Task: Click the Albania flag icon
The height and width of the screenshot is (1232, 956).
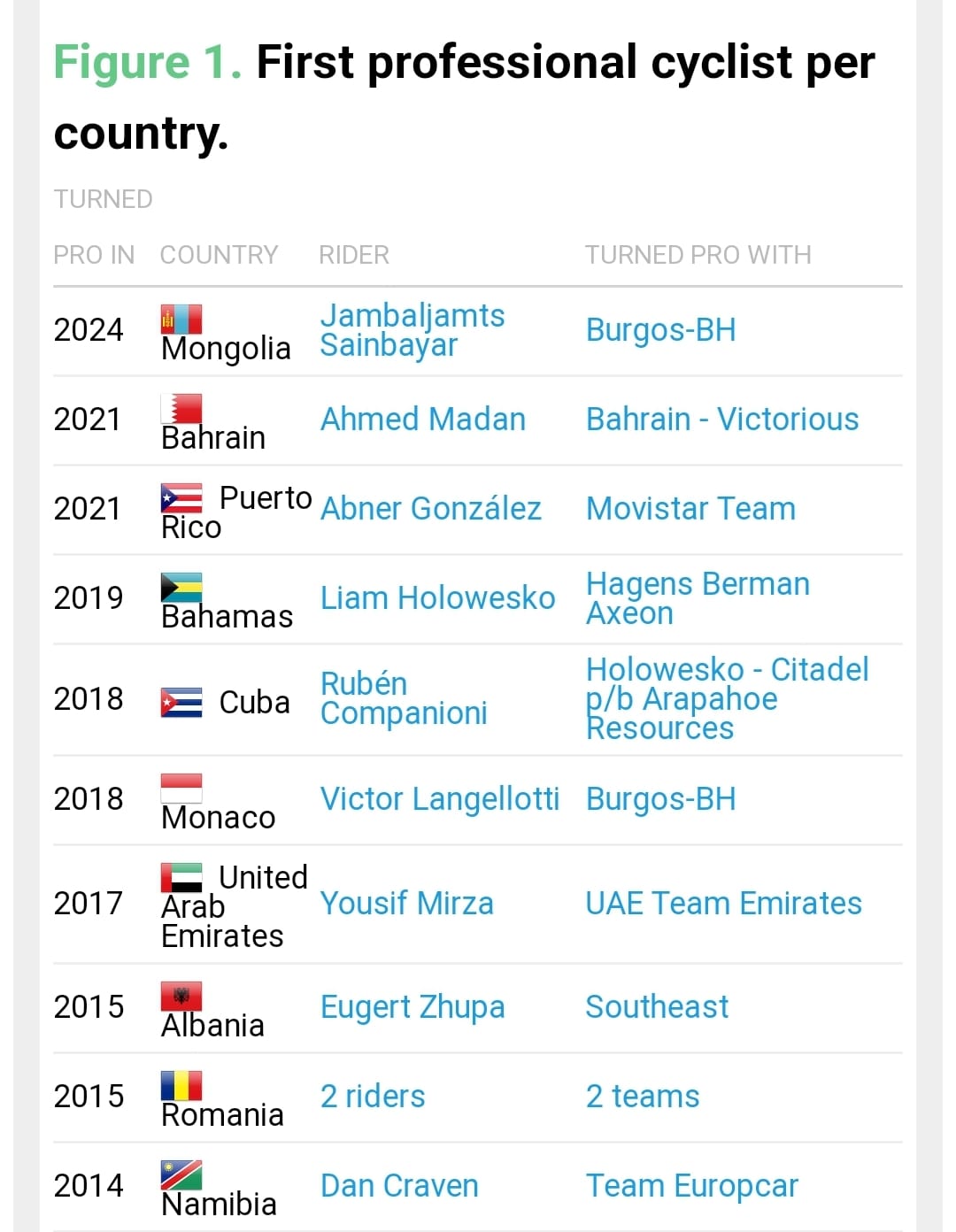Action: pyautogui.click(x=181, y=996)
